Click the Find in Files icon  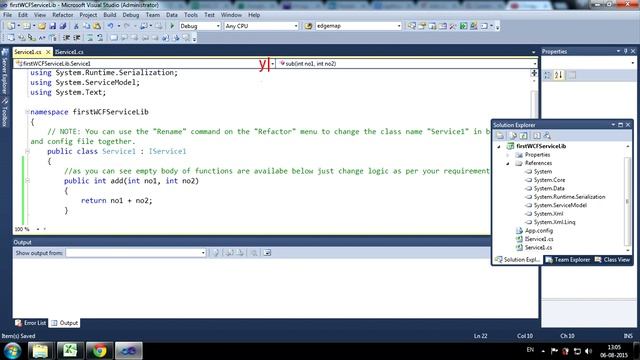[308, 26]
